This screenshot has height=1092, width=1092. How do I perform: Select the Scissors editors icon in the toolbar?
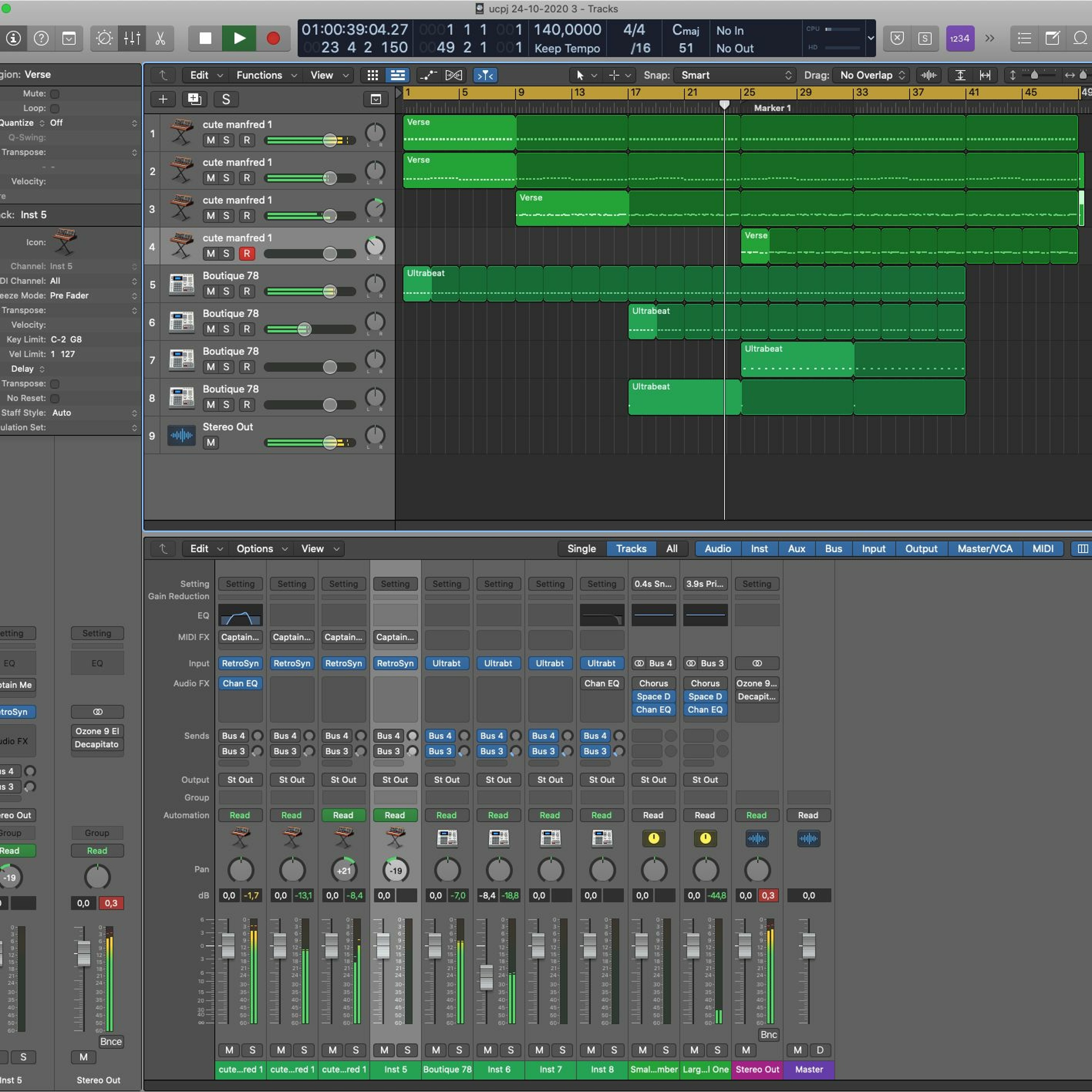(x=160, y=39)
